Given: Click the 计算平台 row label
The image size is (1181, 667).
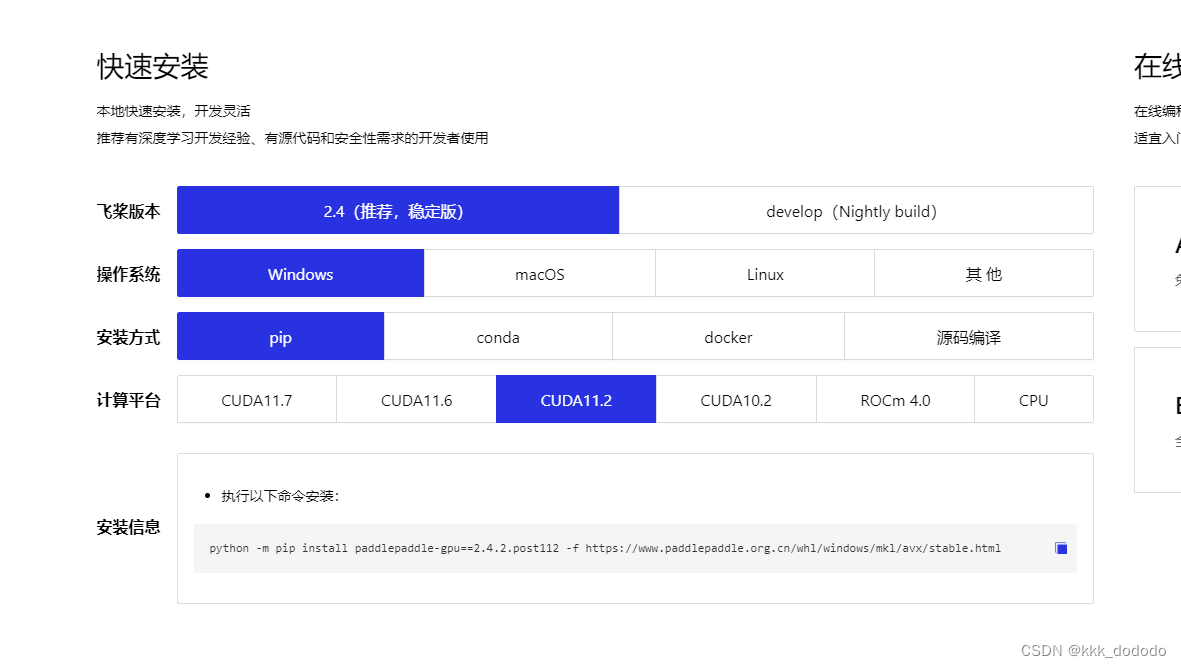Looking at the screenshot, I should pos(128,400).
